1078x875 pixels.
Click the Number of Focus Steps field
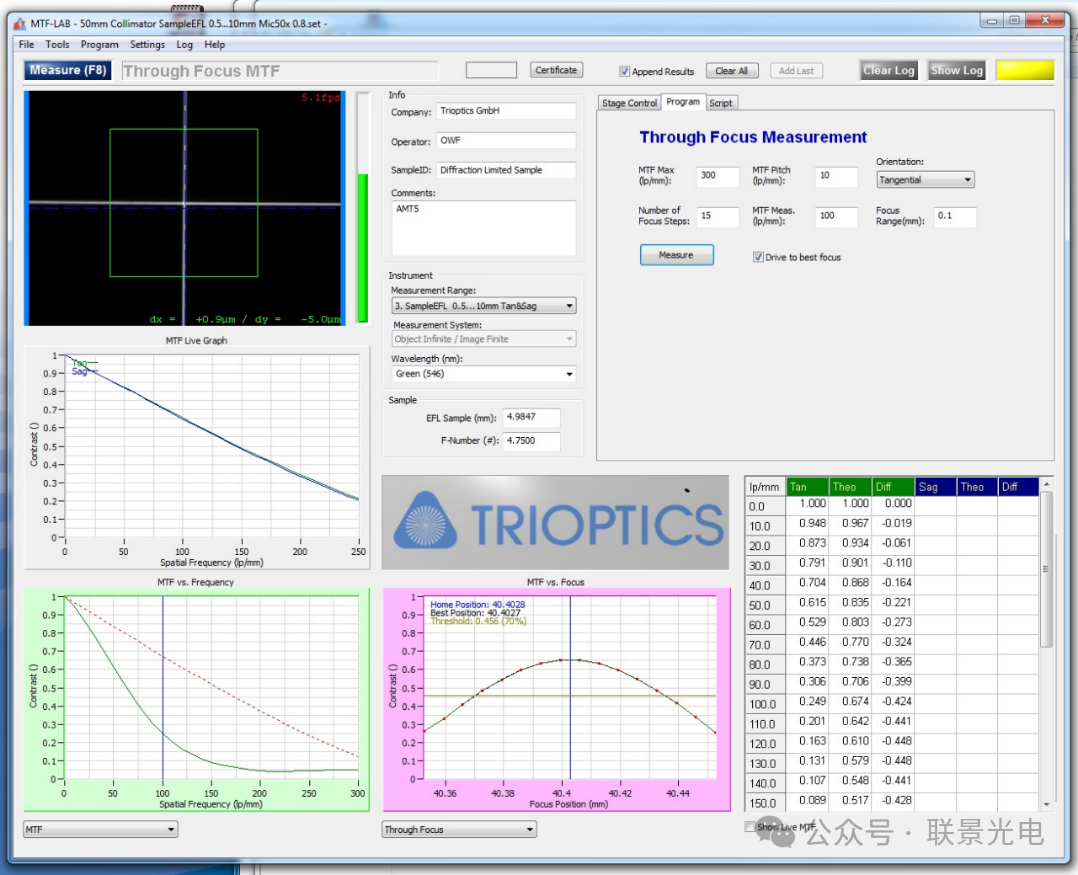click(x=718, y=216)
